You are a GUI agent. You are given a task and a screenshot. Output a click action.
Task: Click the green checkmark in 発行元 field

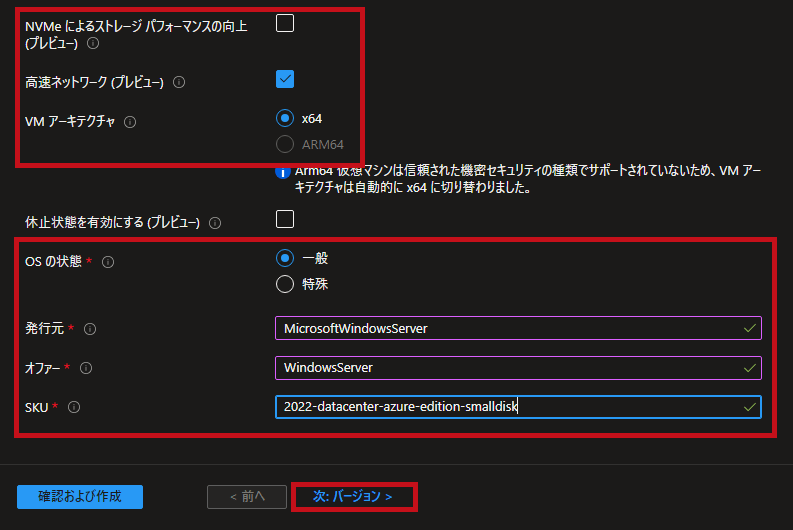(x=750, y=328)
